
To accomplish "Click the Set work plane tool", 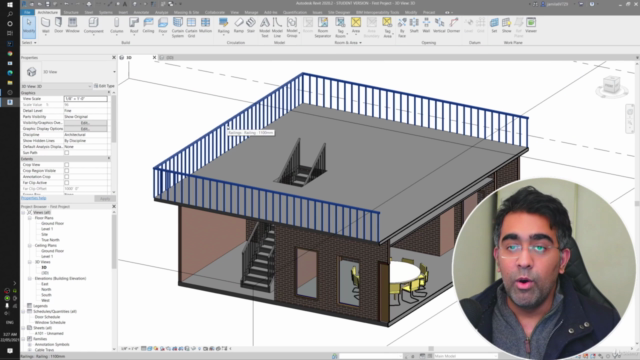I will [x=494, y=26].
